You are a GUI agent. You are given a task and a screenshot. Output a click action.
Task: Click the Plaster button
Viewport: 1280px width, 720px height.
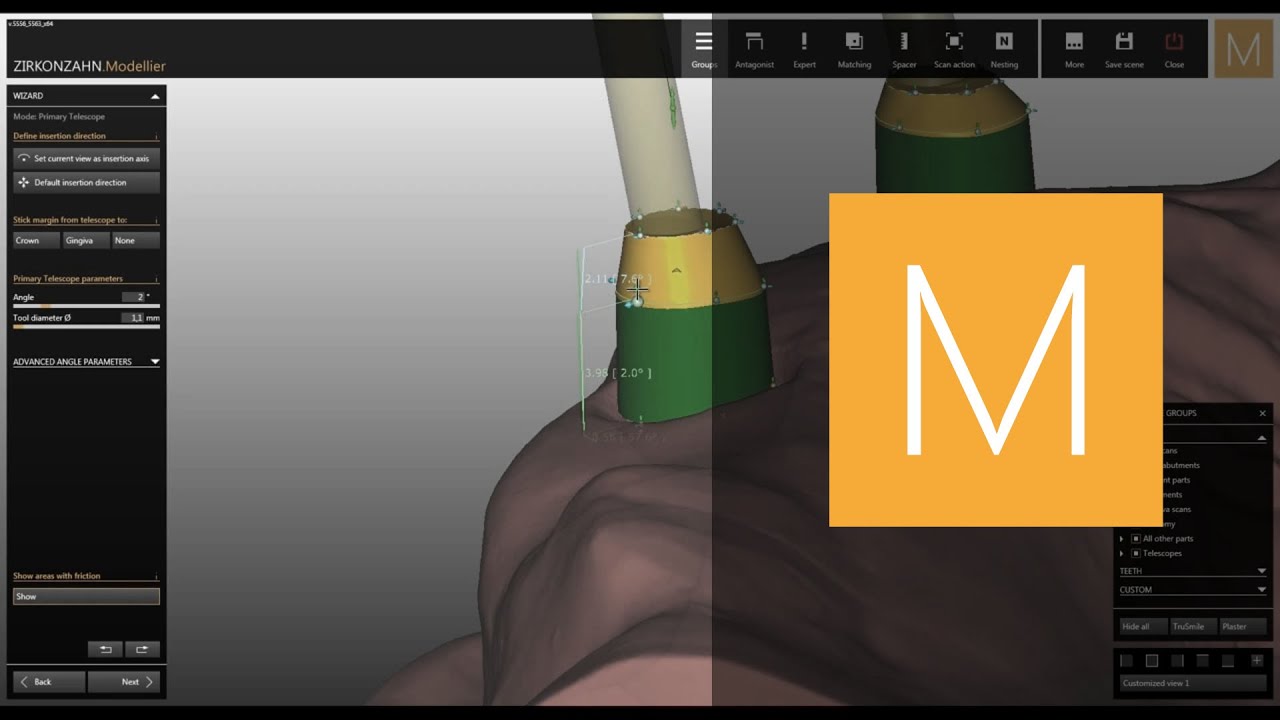[1243, 626]
